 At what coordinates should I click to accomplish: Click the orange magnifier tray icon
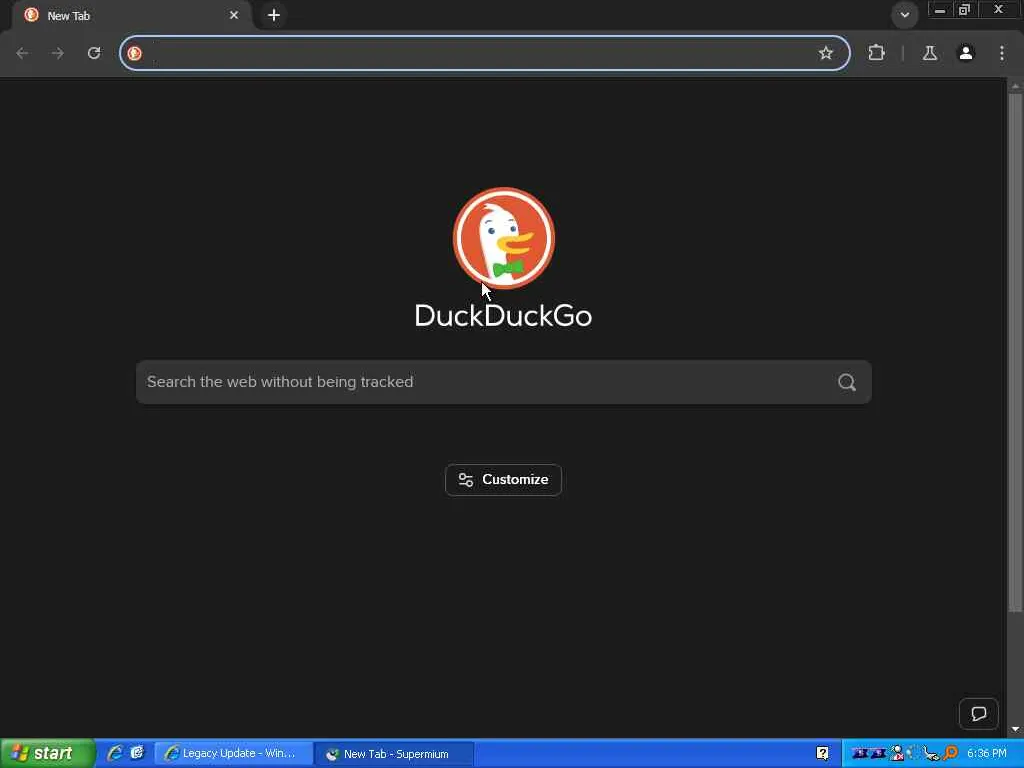(950, 754)
